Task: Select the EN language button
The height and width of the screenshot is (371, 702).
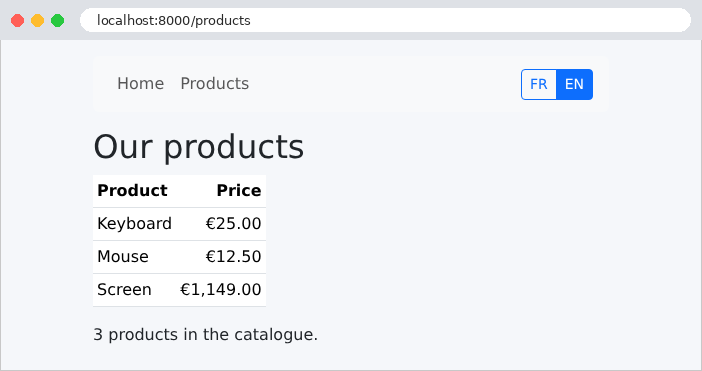Action: pyautogui.click(x=574, y=84)
